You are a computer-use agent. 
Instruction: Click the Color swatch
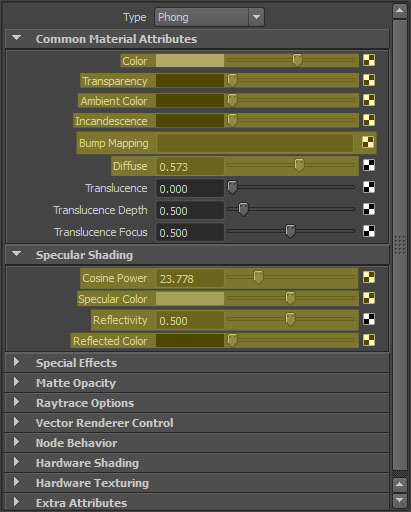pyautogui.click(x=190, y=61)
